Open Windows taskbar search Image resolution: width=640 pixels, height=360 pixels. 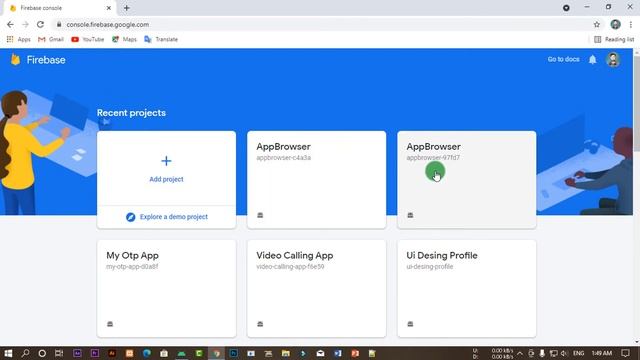click(25, 353)
